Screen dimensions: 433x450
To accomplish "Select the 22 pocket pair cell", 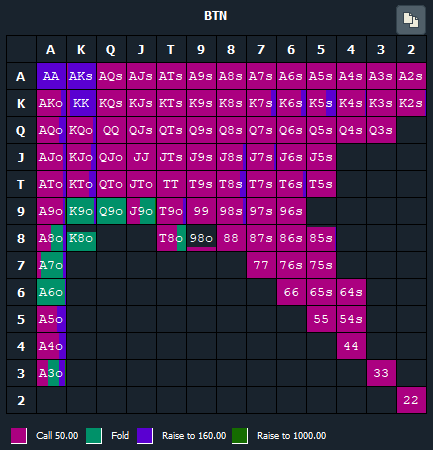I will [411, 400].
